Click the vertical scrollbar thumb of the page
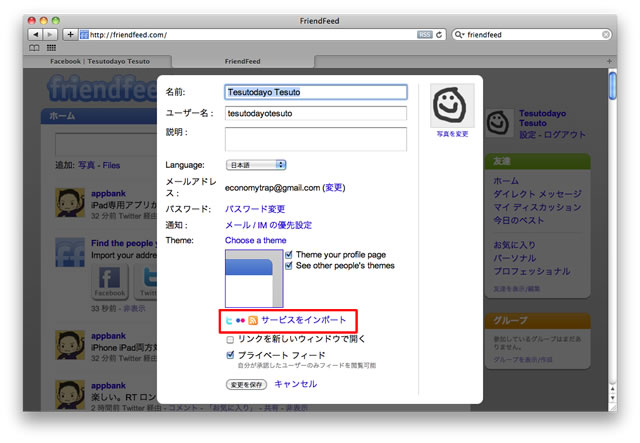 coord(612,85)
